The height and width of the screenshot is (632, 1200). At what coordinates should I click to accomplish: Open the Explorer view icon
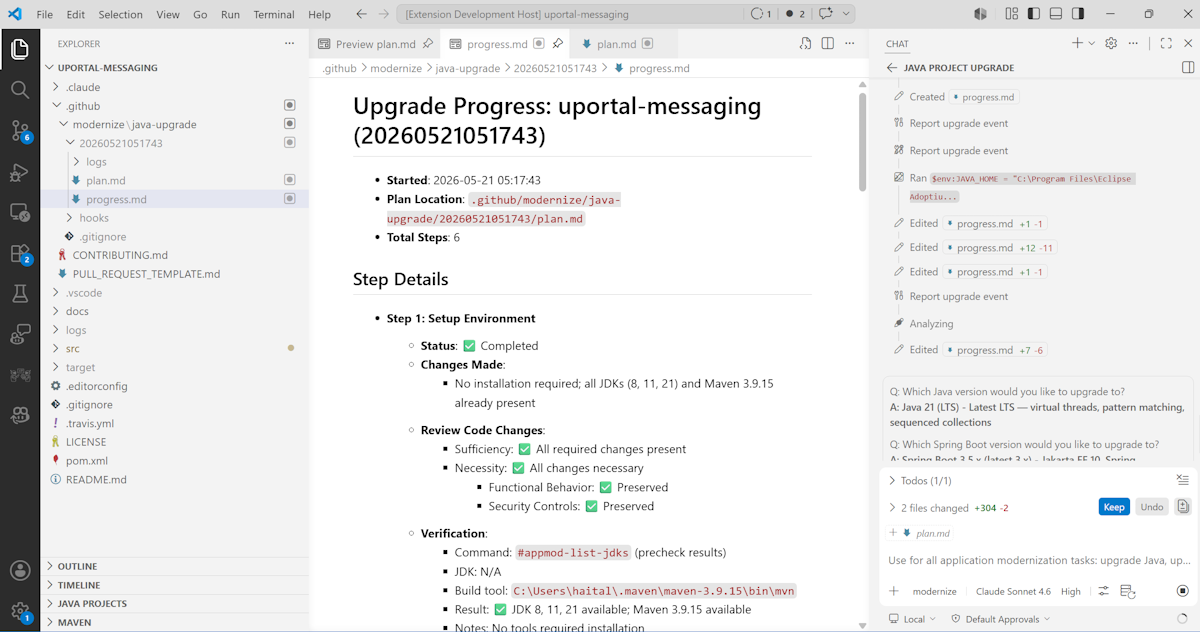[x=20, y=49]
